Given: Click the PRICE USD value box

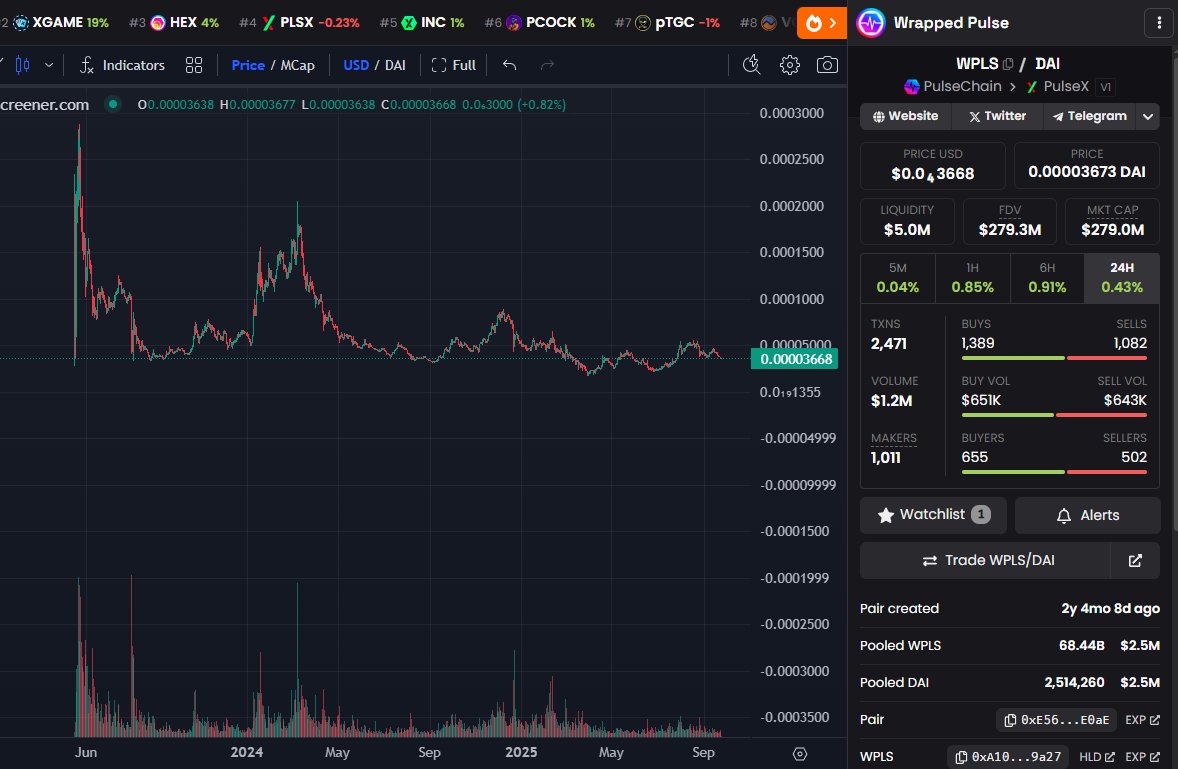Looking at the screenshot, I should pyautogui.click(x=932, y=165).
